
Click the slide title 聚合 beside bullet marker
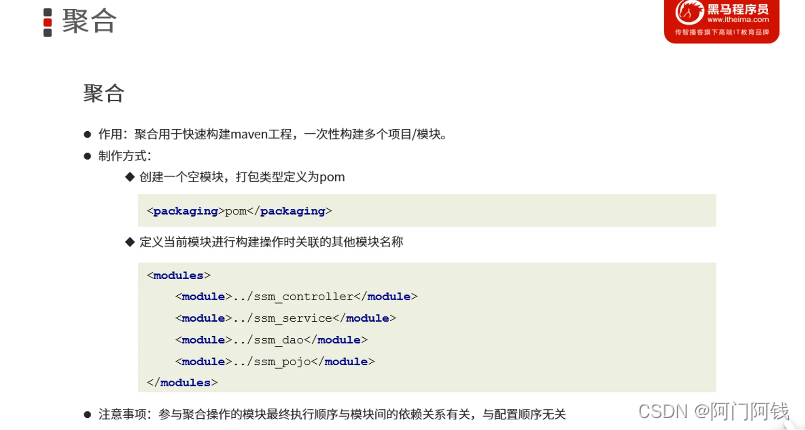pyautogui.click(x=89, y=22)
